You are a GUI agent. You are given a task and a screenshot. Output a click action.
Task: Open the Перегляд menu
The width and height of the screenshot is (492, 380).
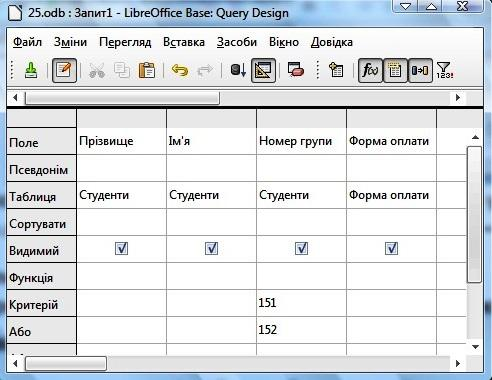coord(125,42)
